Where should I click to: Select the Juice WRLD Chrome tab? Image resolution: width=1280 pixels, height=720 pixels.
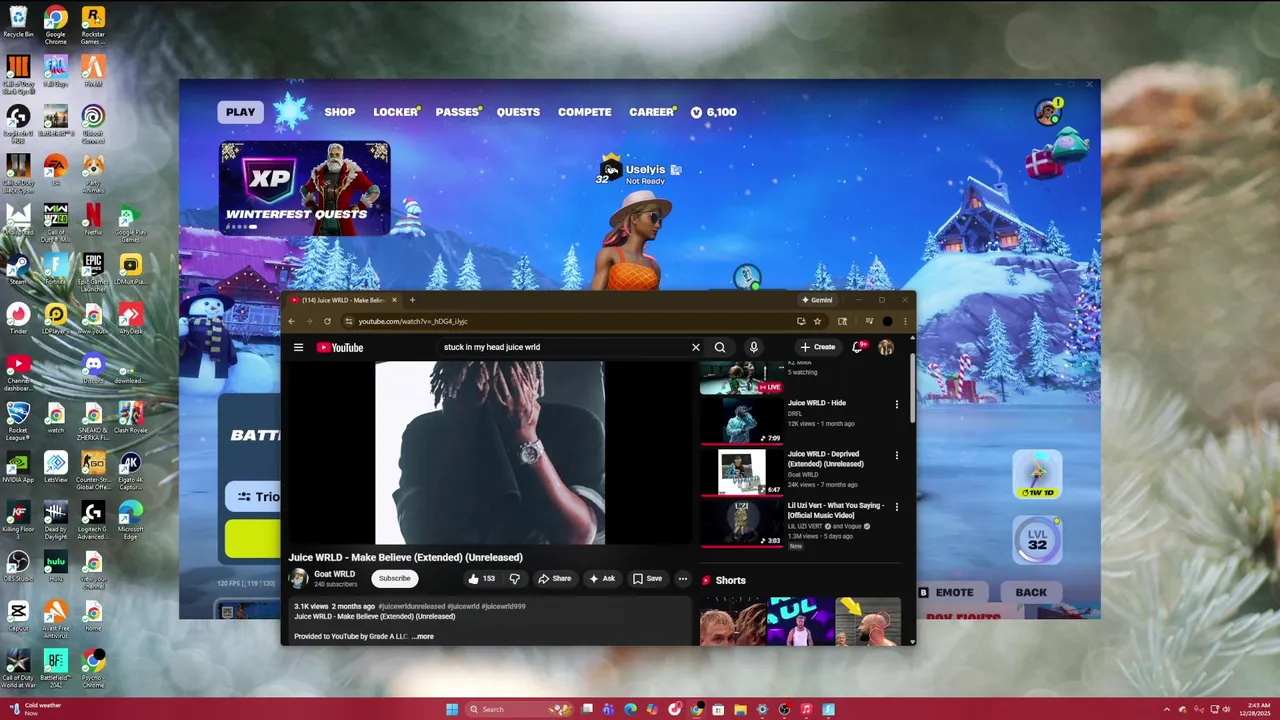(x=342, y=300)
